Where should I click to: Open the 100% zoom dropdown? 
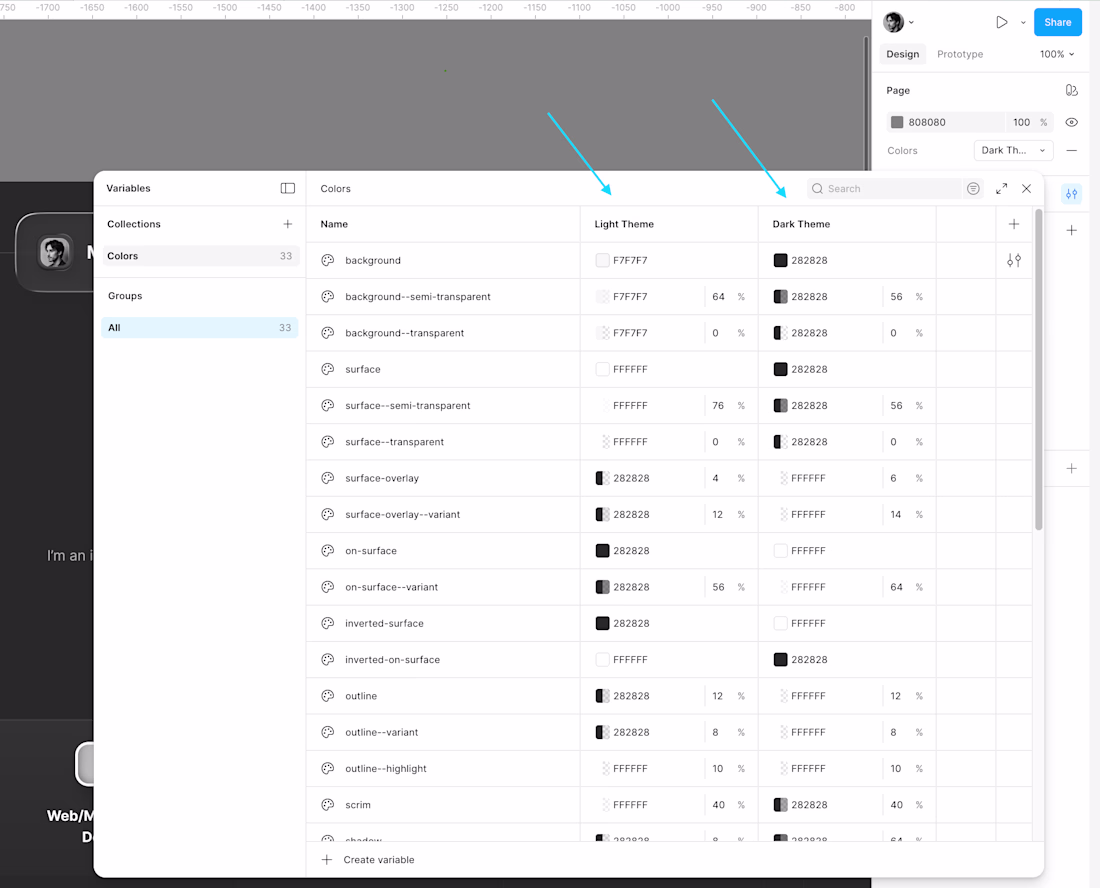[x=1057, y=54]
